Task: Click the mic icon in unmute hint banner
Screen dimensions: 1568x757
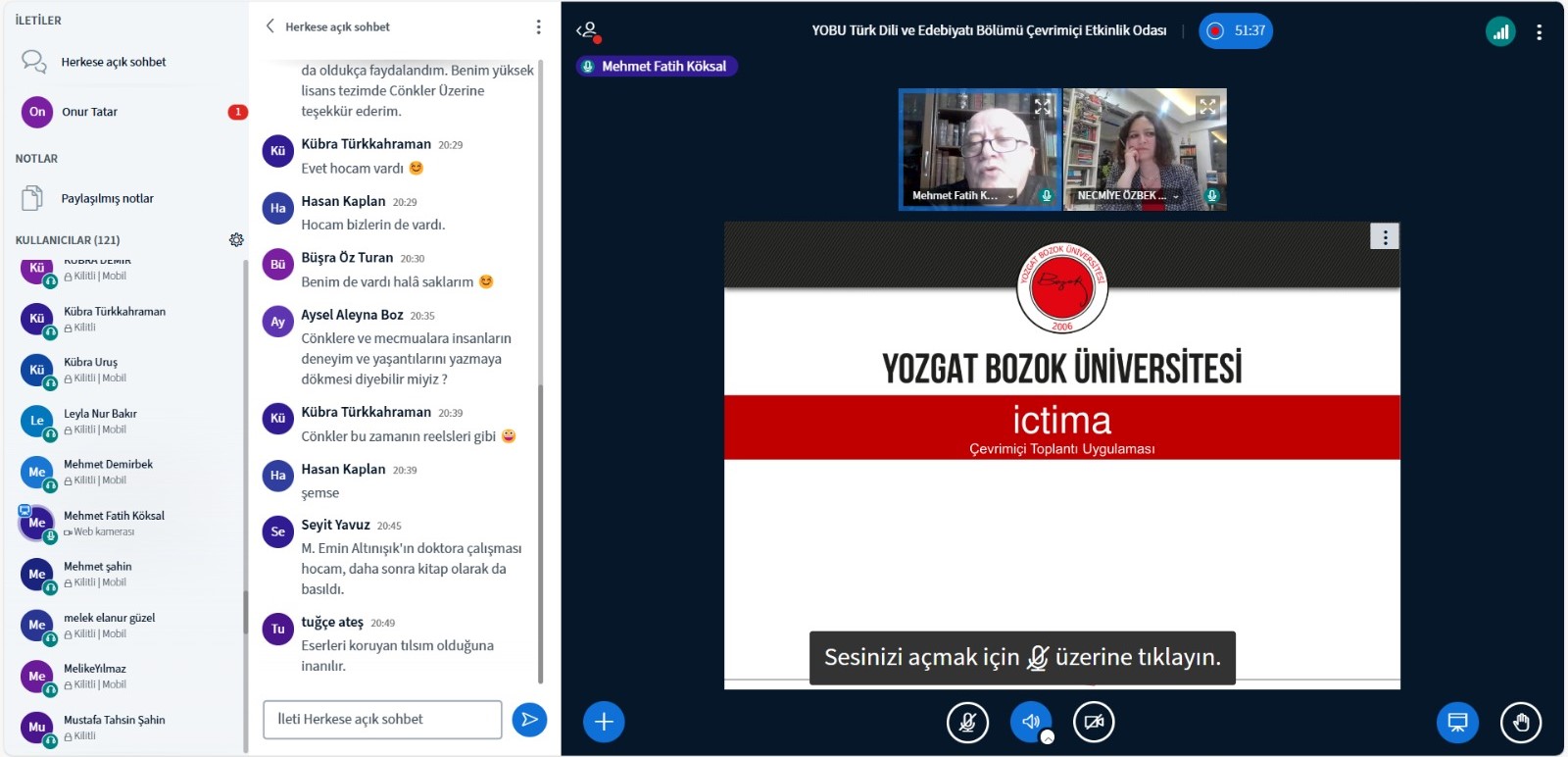Action: point(1038,658)
